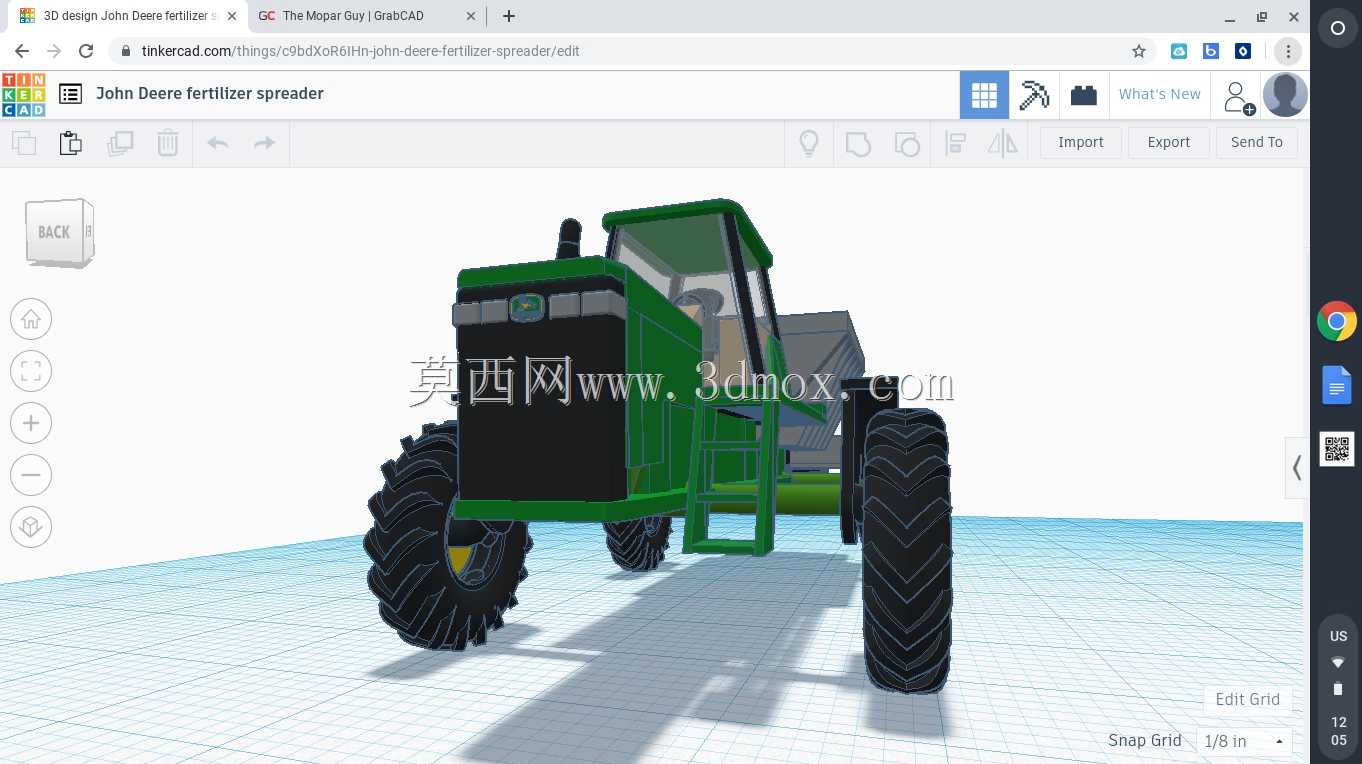Go forward in the browser

pyautogui.click(x=54, y=51)
